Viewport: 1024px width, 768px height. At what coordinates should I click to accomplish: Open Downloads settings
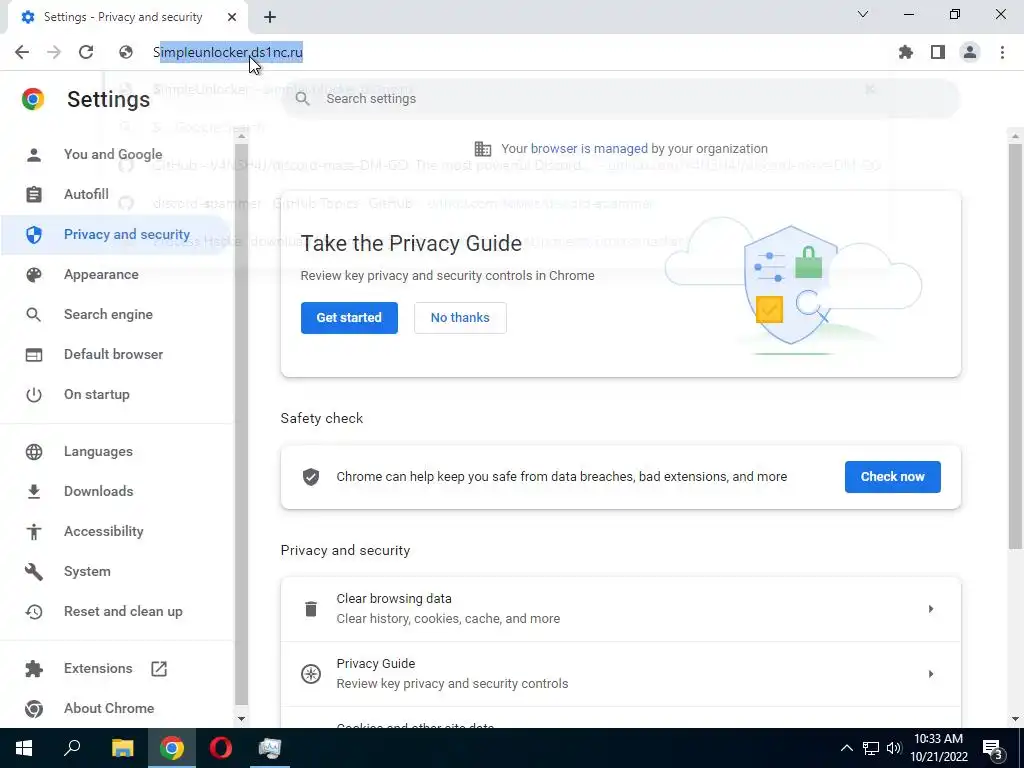pos(99,491)
